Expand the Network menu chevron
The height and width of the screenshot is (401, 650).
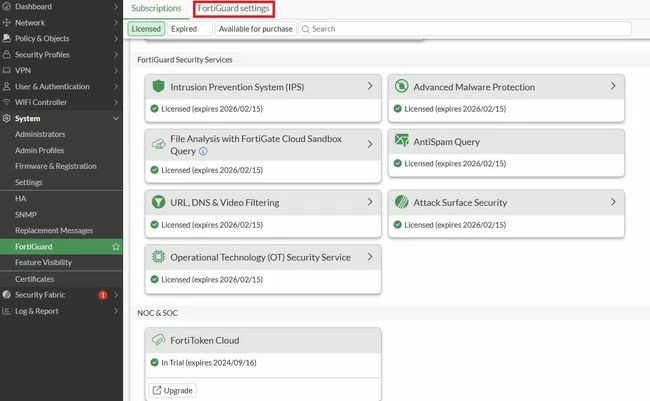pyautogui.click(x=116, y=22)
